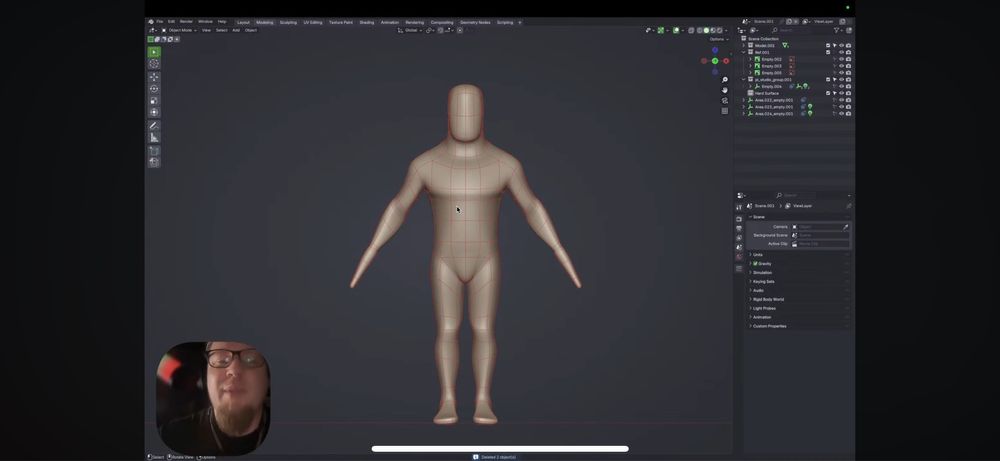This screenshot has height=461, width=1000.
Task: Open the Tool properties tab icon
Action: point(739,207)
